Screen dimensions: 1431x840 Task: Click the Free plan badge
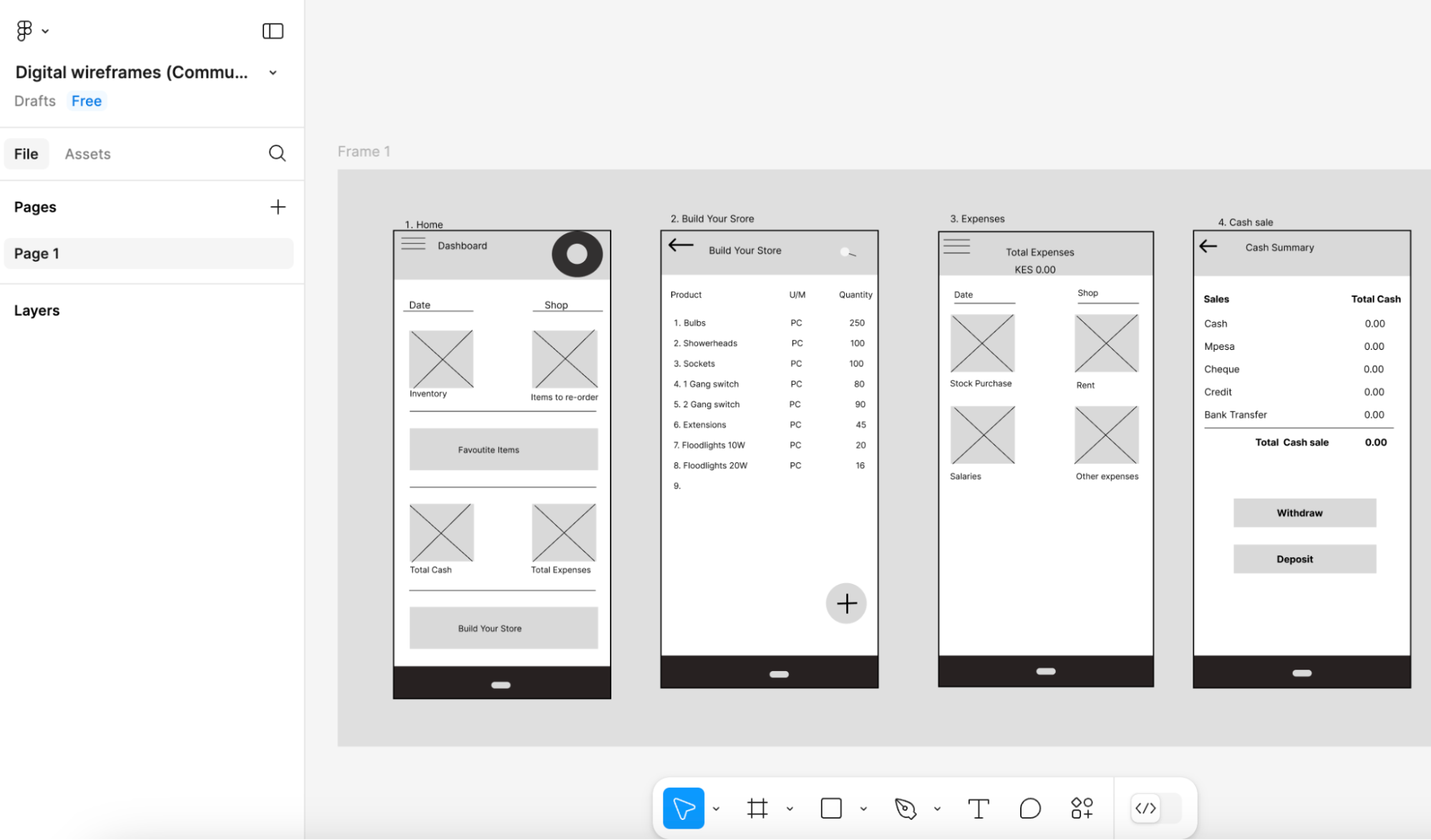(x=87, y=101)
